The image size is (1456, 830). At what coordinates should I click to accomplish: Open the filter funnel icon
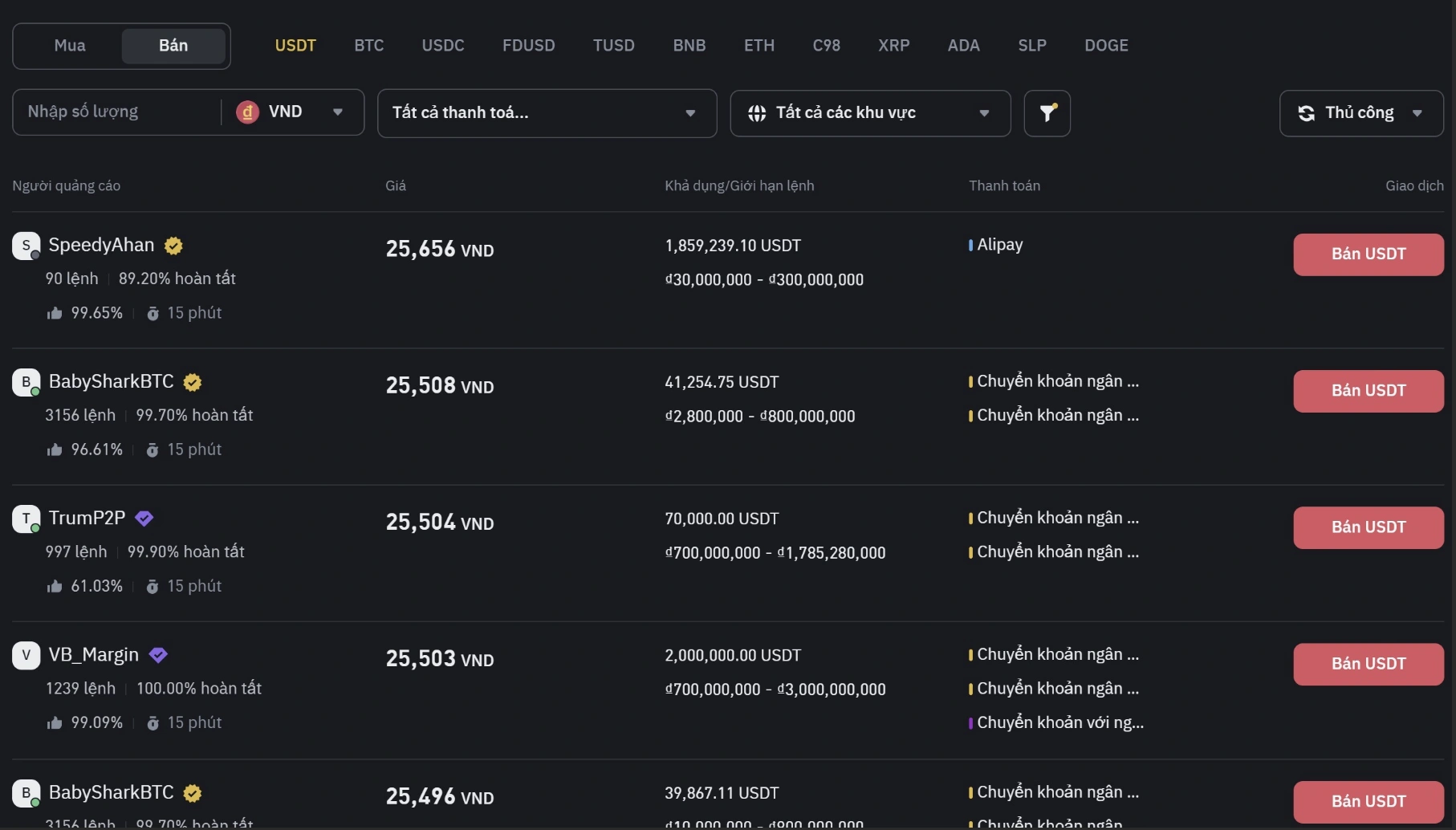coord(1047,113)
